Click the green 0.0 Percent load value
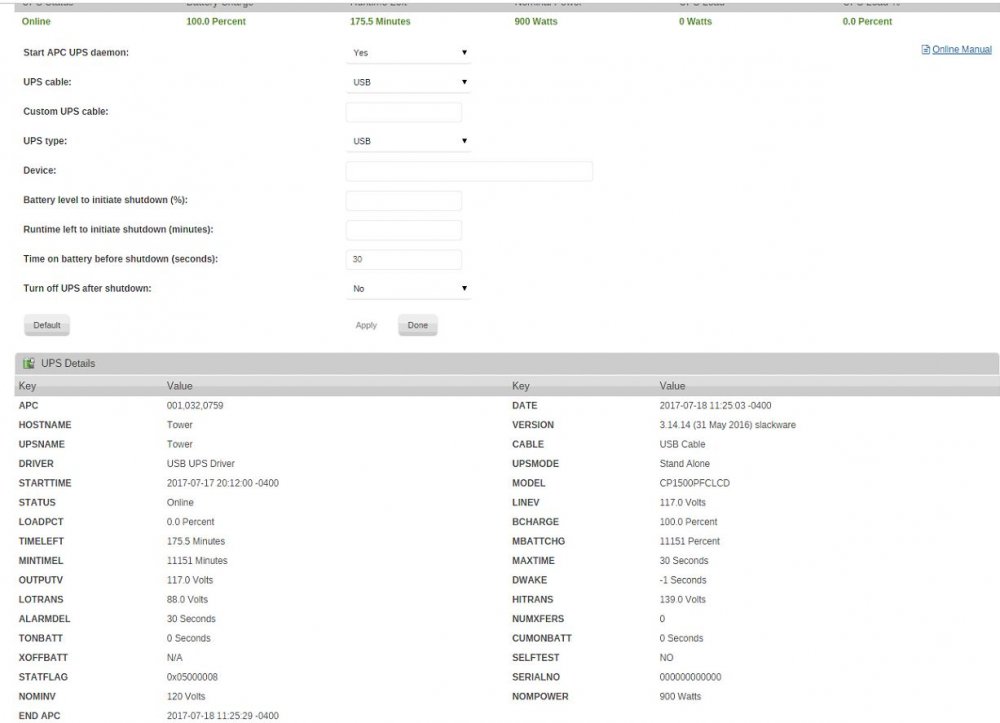 pos(867,22)
